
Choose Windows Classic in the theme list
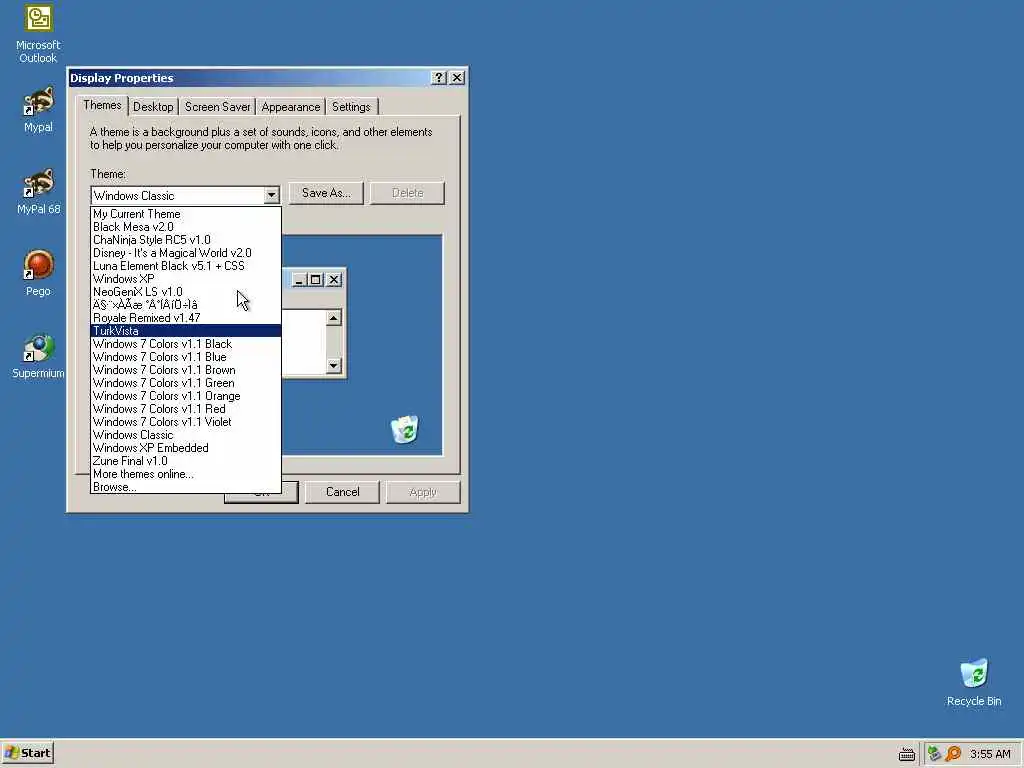[185, 435]
